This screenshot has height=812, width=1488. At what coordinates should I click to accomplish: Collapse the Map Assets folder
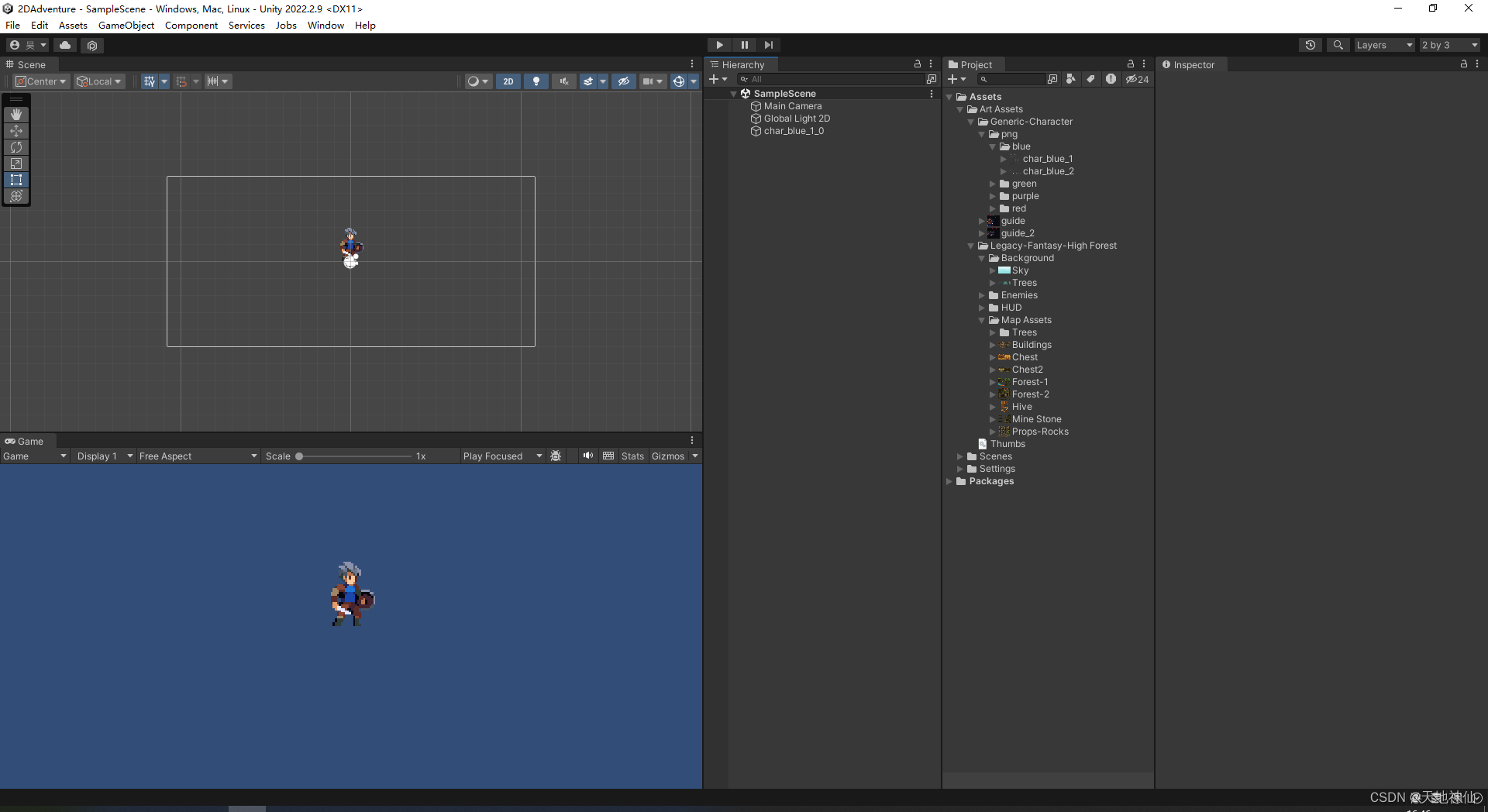[x=981, y=320]
